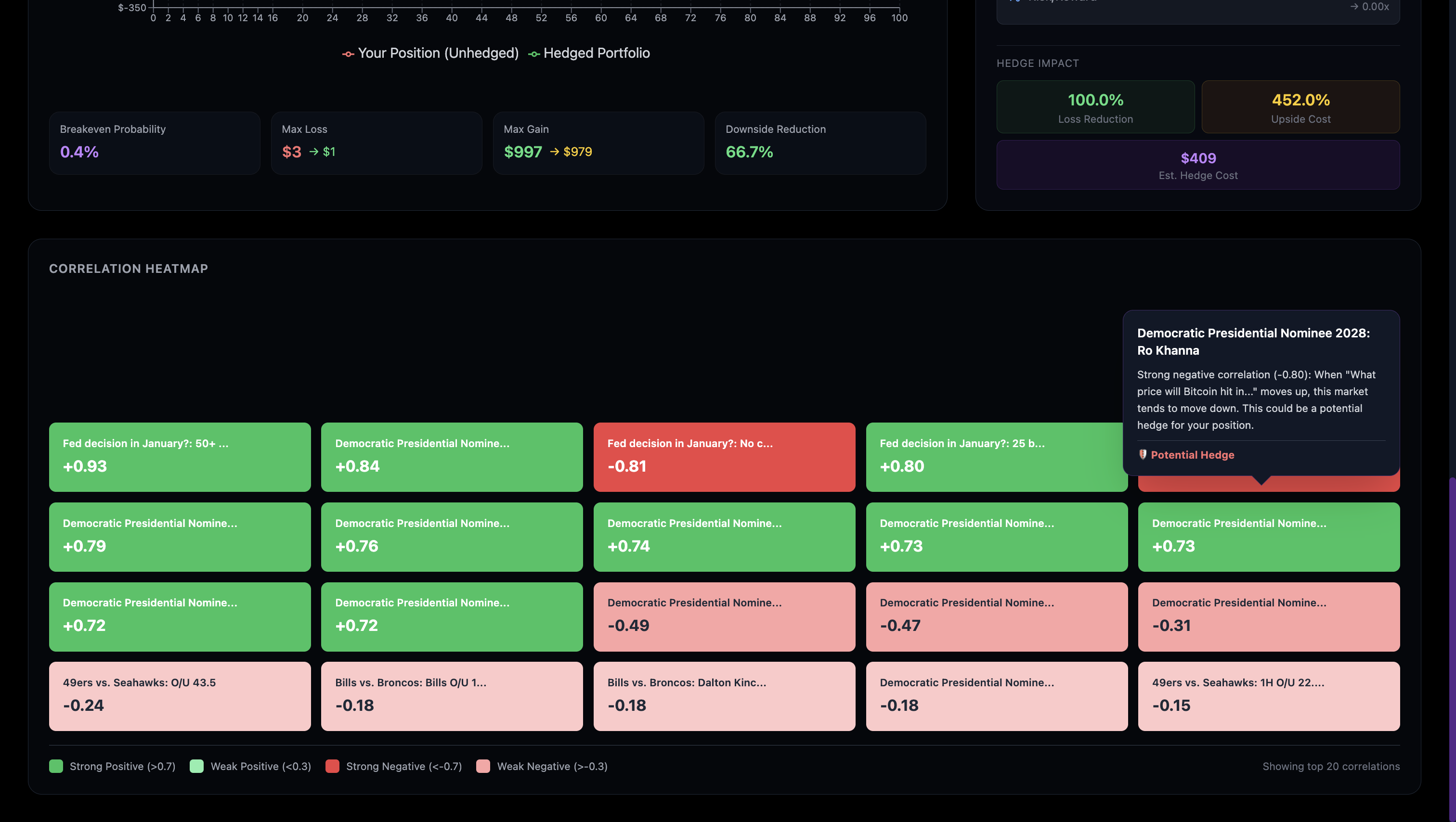Click the Potential Hedge link in tooltip
Image resolution: width=1456 pixels, height=822 pixels.
[1192, 455]
